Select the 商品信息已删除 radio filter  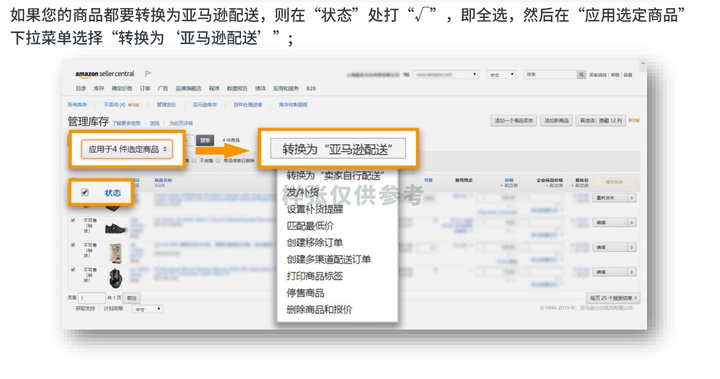218,161
